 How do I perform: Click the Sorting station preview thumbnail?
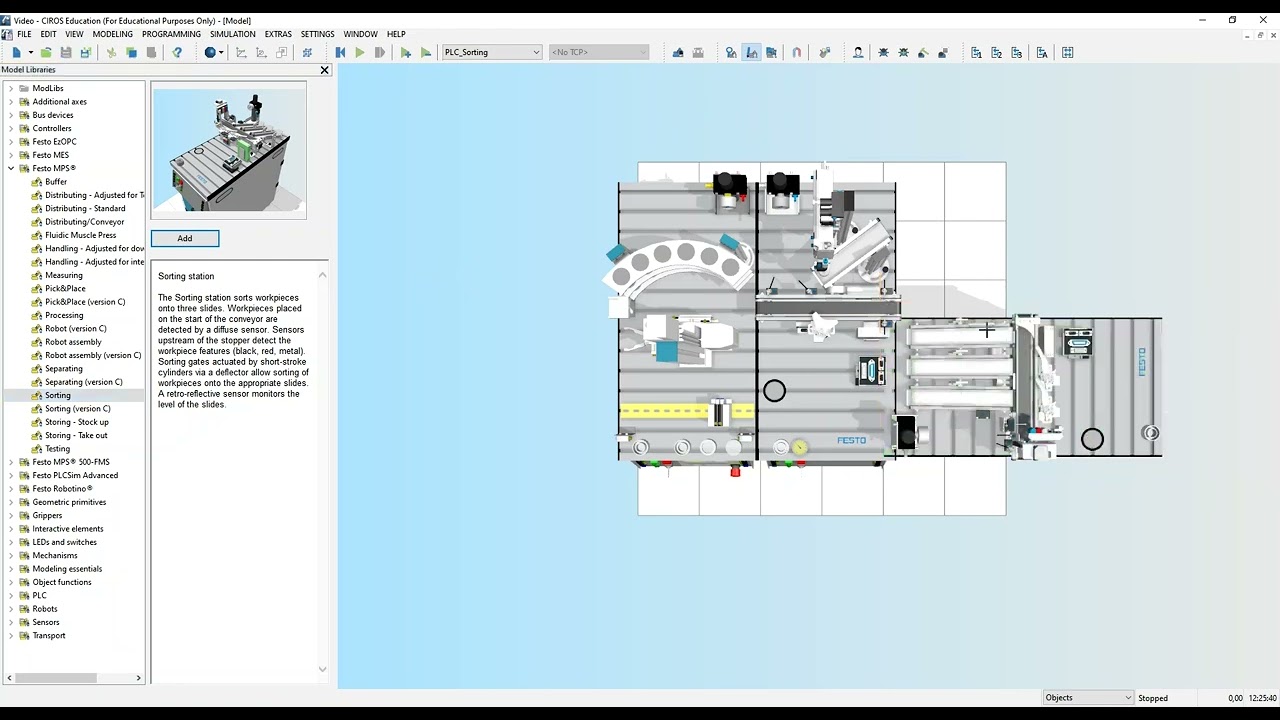click(229, 150)
